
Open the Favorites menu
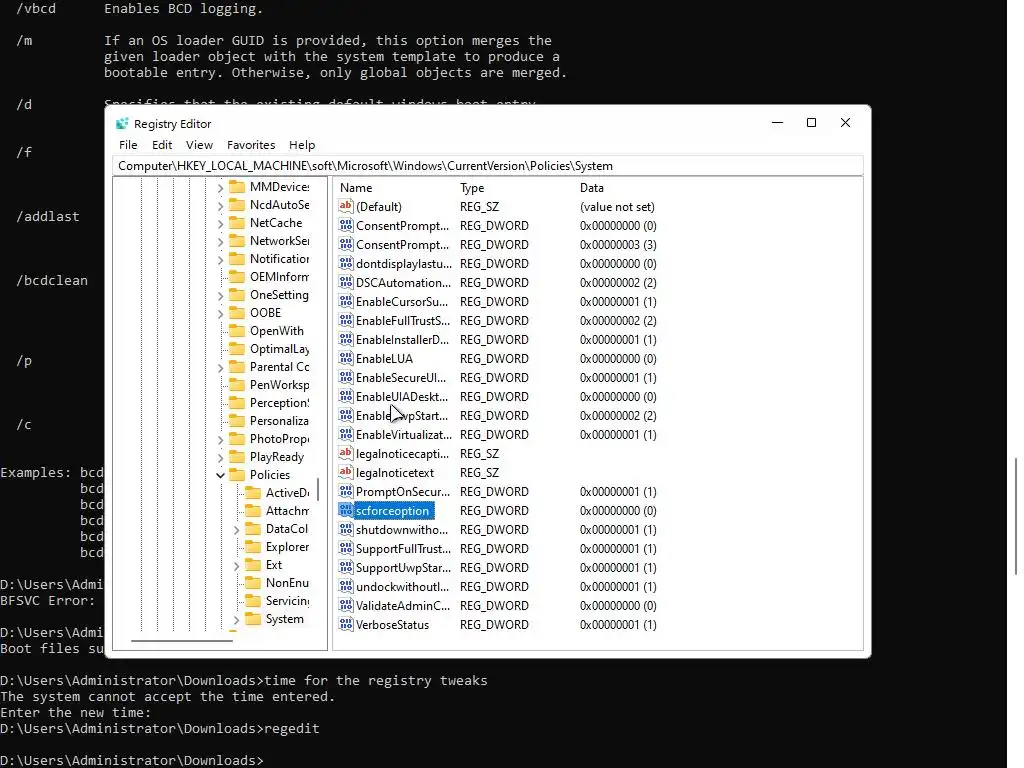tap(251, 145)
